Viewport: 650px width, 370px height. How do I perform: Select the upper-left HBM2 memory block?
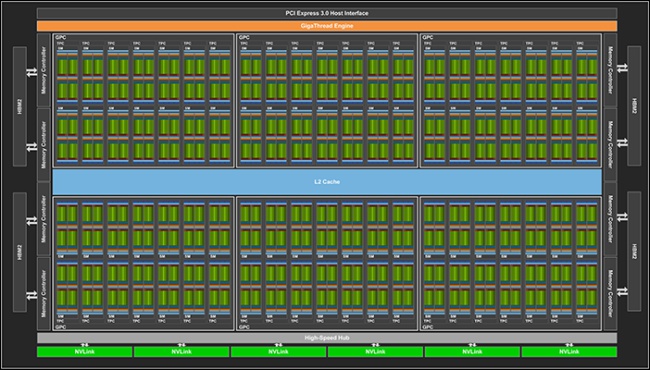[x=20, y=106]
